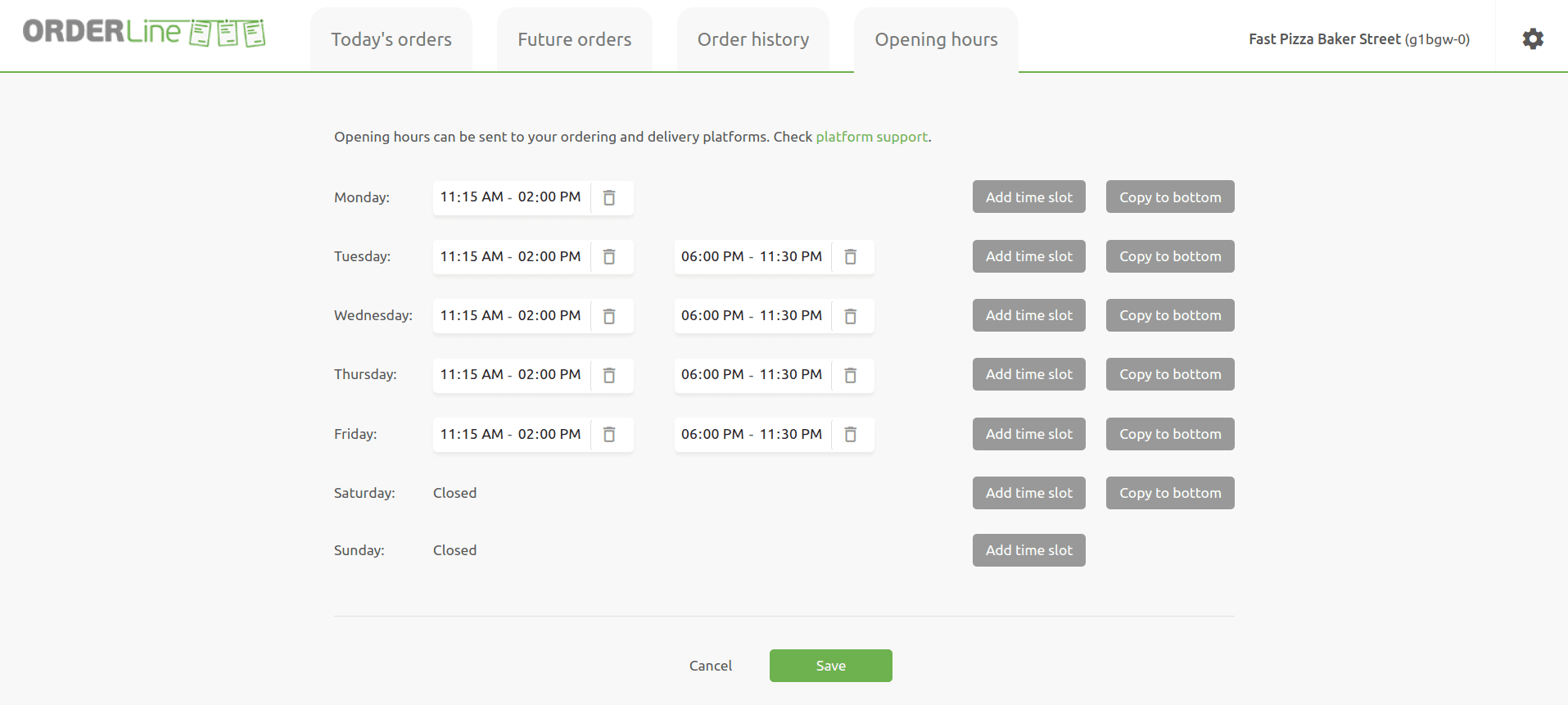Edit Monday's 11:15 AM - 02:00 PM time field
Image resolution: width=1568 pixels, height=705 pixels.
[510, 197]
